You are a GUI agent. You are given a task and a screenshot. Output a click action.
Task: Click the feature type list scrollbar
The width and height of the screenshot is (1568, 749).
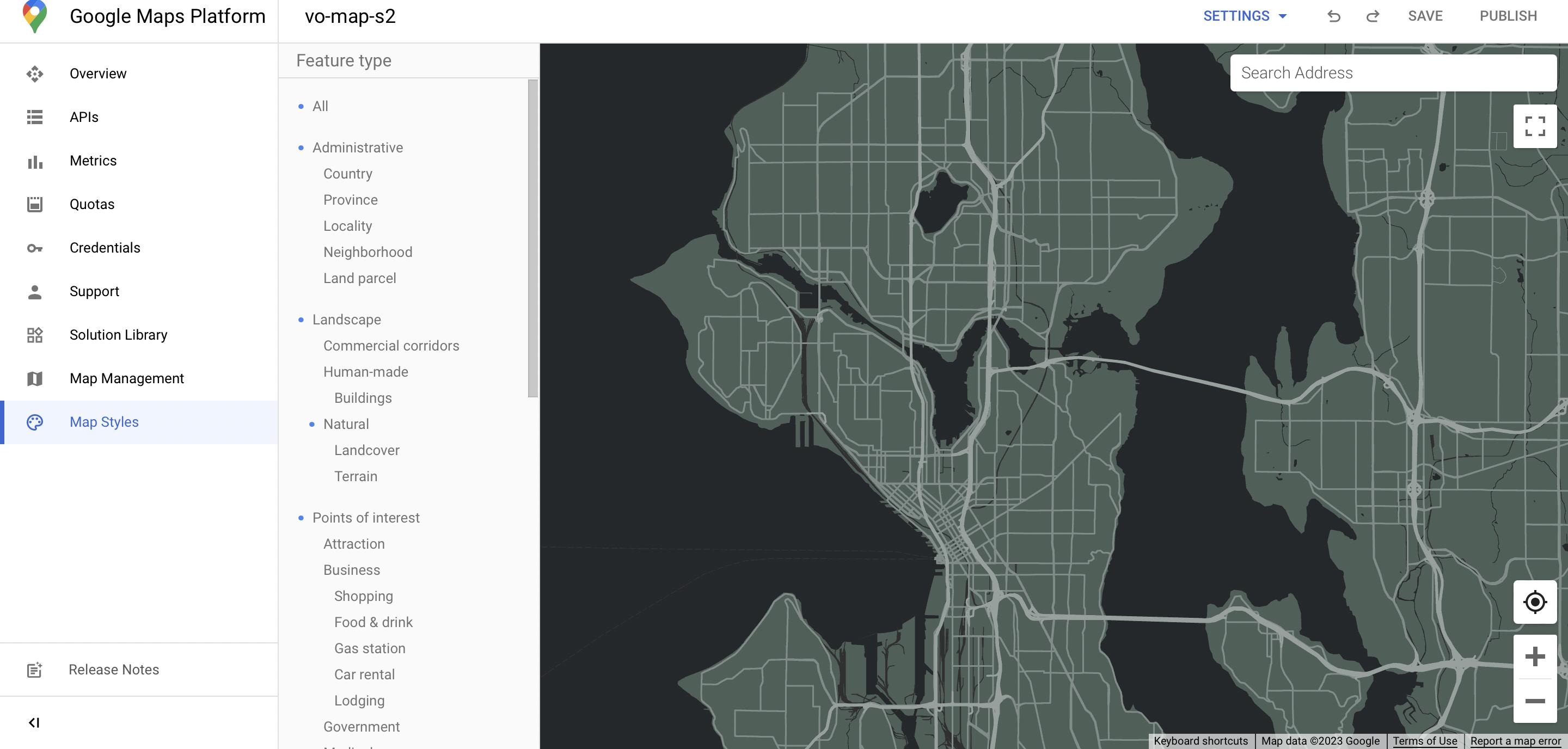pyautogui.click(x=532, y=238)
